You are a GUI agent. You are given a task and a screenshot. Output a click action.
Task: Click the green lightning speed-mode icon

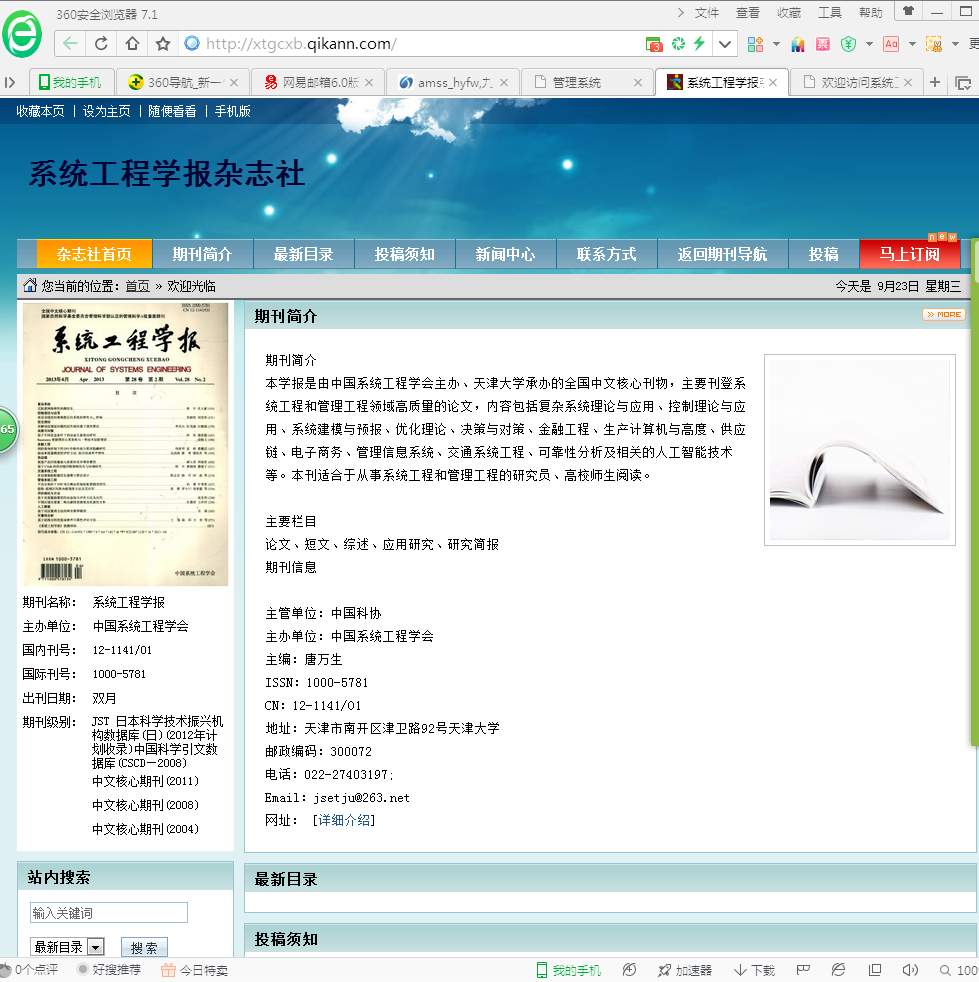(x=700, y=44)
